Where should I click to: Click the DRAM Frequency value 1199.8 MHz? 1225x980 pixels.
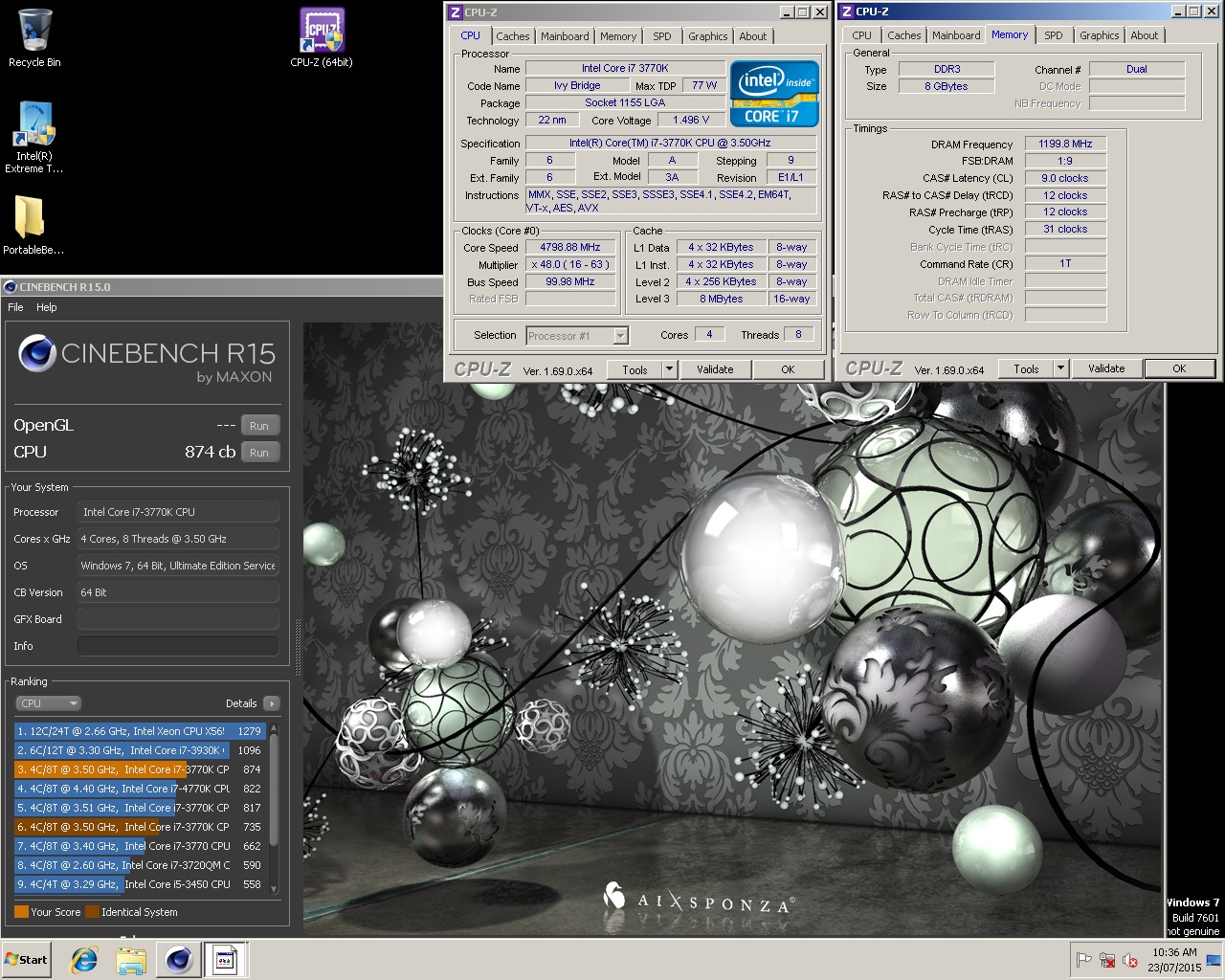point(1065,144)
